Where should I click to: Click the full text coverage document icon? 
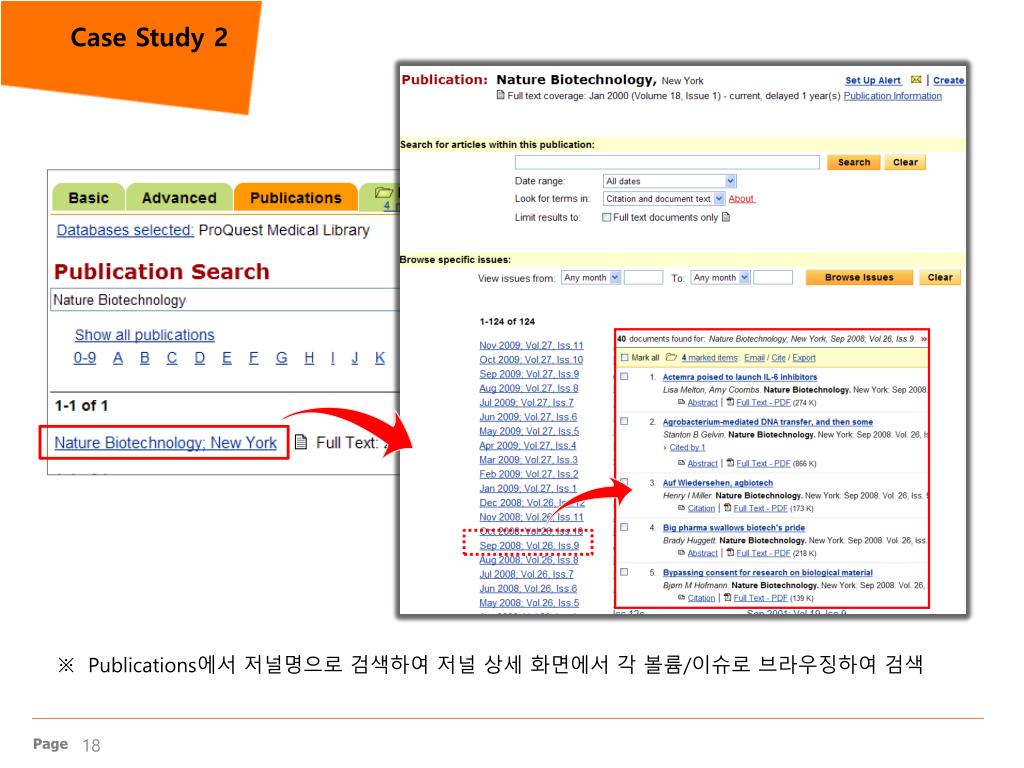(x=501, y=95)
